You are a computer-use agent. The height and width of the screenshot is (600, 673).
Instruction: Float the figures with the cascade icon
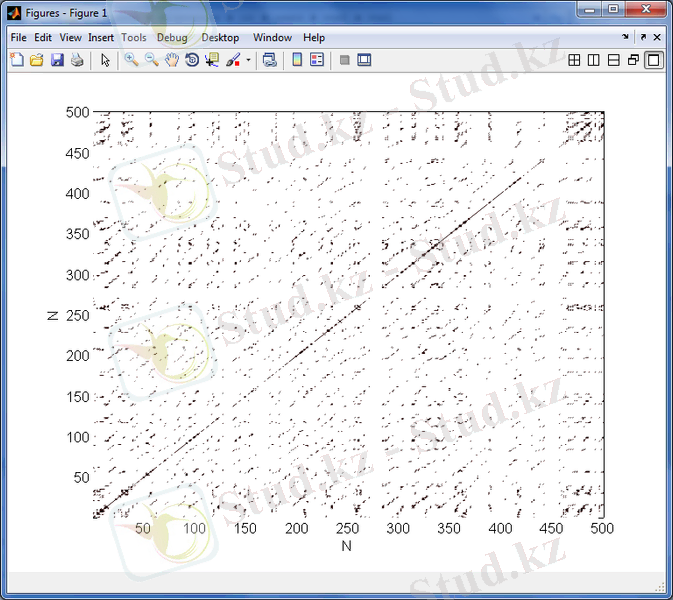pos(634,60)
